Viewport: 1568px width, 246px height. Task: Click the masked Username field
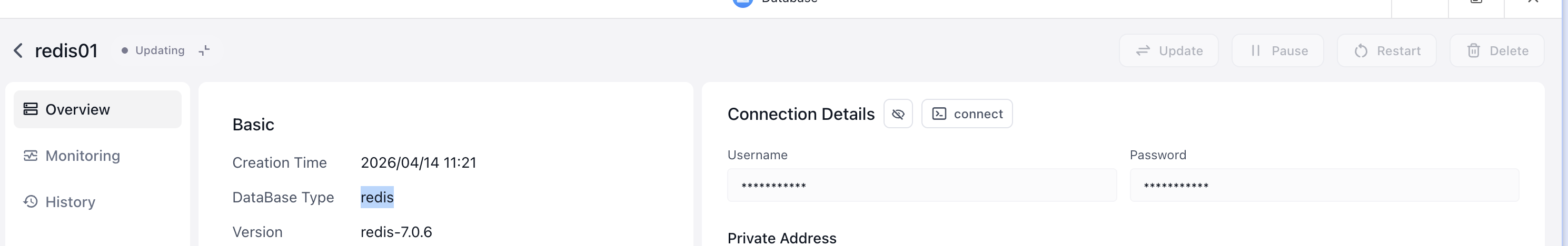pos(921,185)
